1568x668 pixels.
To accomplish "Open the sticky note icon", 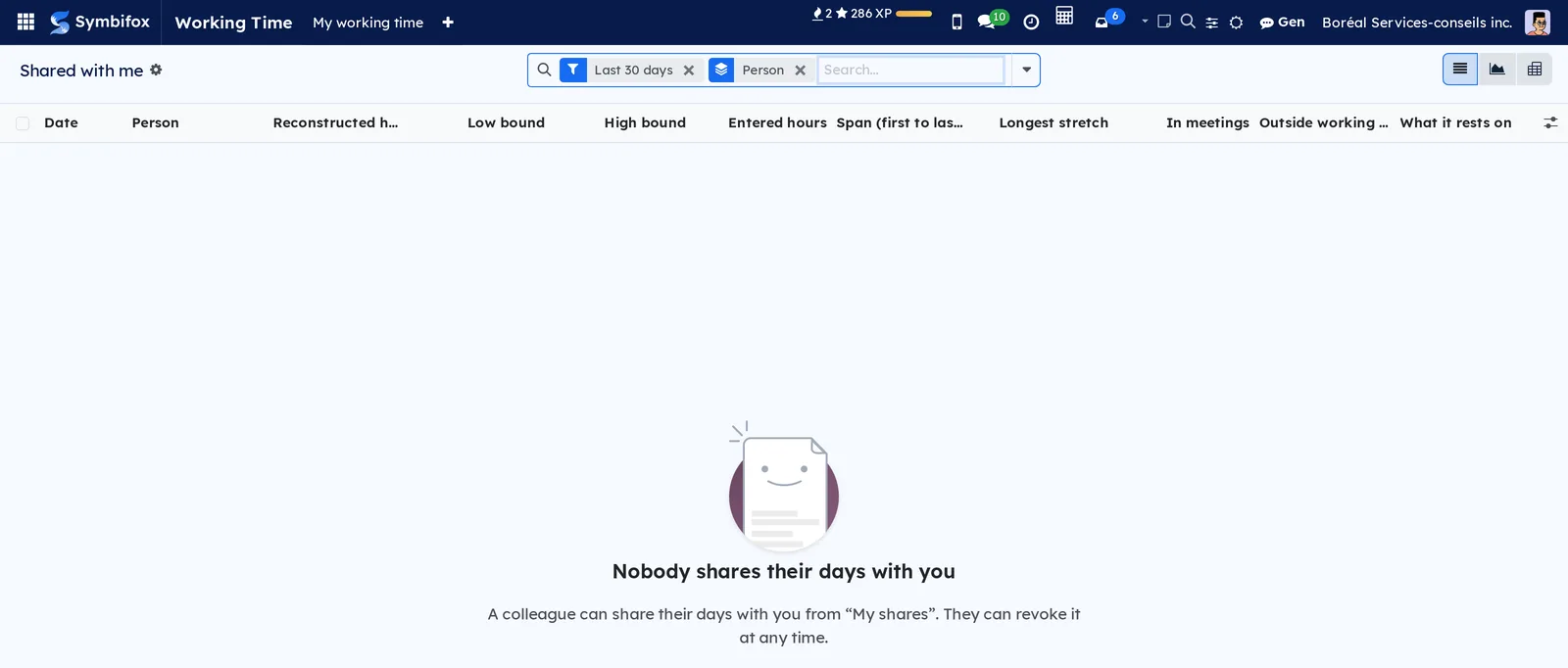I will pos(1164,22).
